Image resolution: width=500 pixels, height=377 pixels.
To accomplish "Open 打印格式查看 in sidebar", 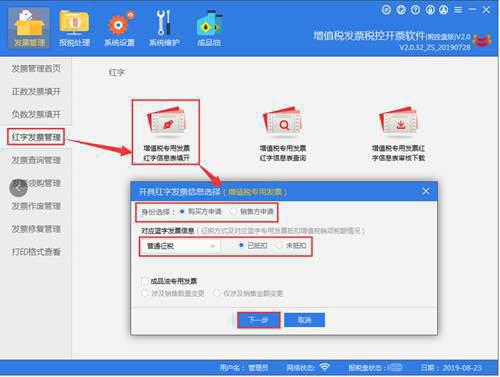I will tap(36, 252).
